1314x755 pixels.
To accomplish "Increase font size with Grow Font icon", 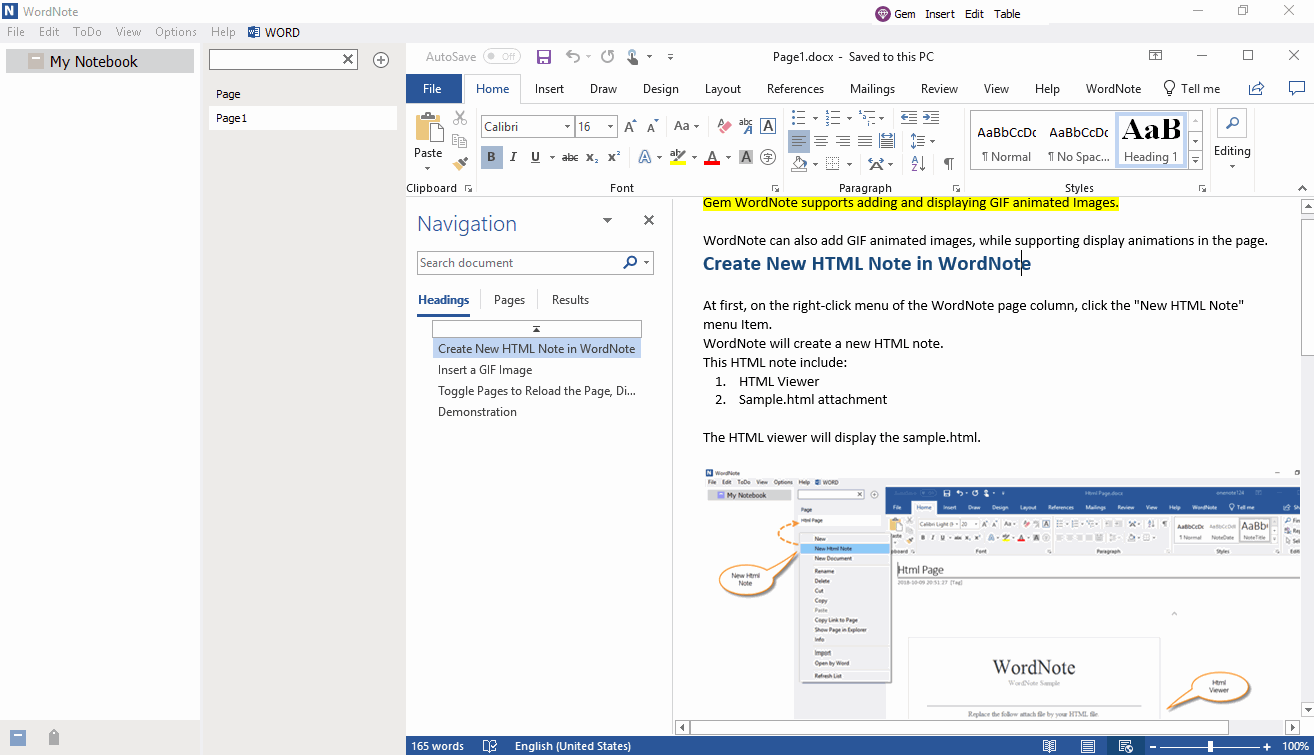I will click(630, 127).
